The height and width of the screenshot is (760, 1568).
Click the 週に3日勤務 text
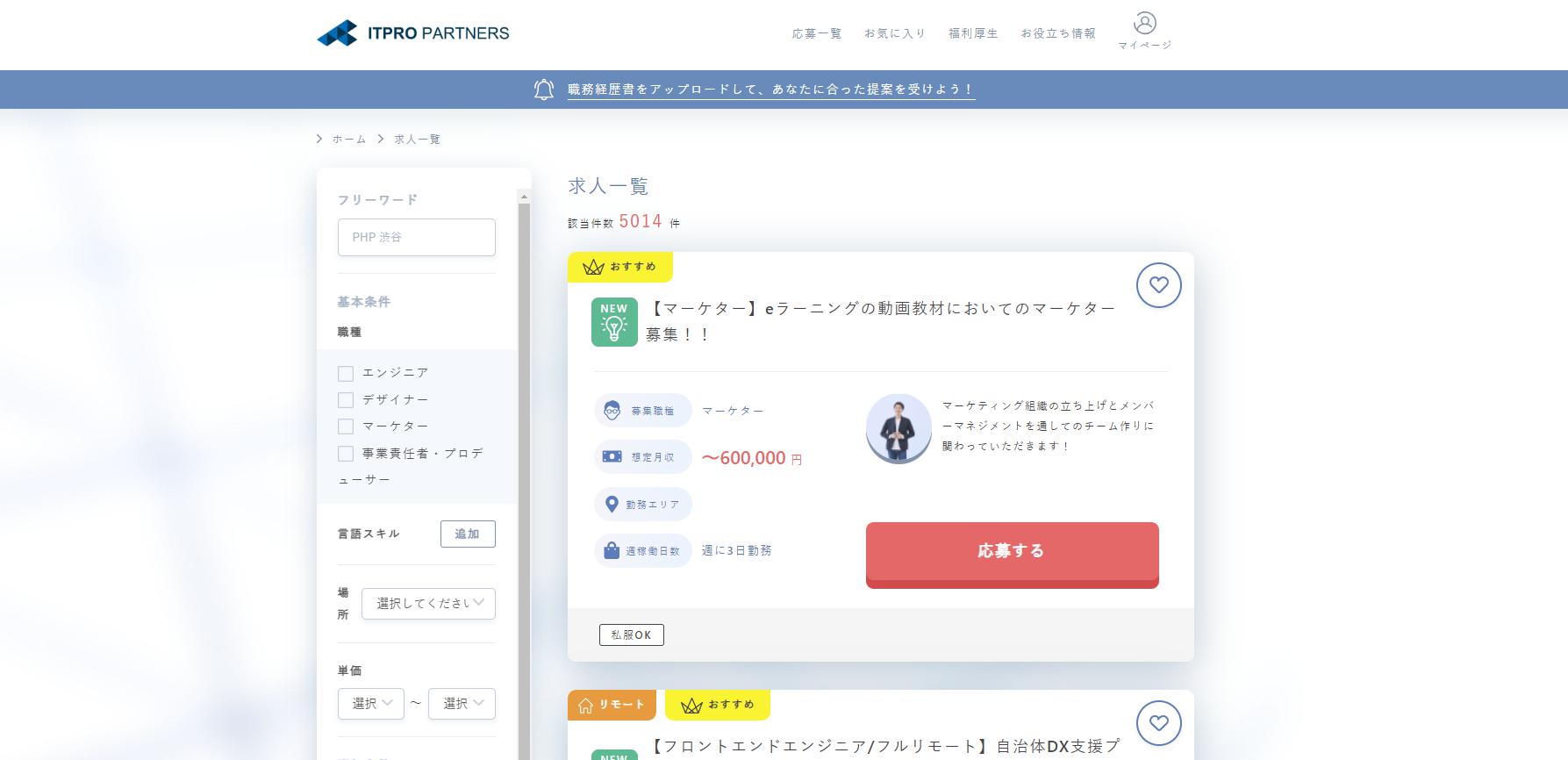click(x=737, y=550)
